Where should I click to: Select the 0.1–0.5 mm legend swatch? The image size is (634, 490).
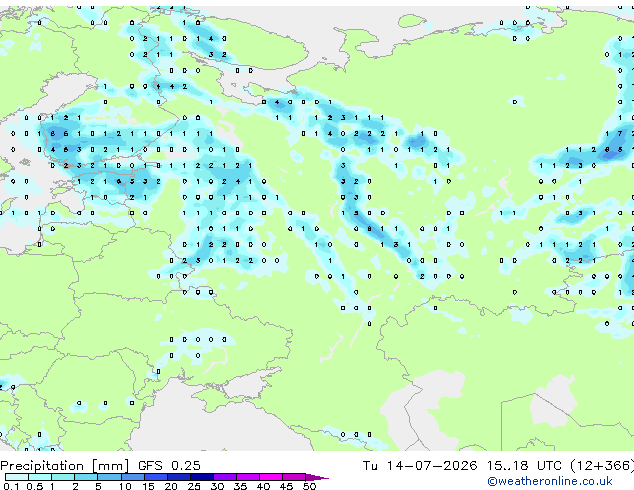tap(17, 477)
